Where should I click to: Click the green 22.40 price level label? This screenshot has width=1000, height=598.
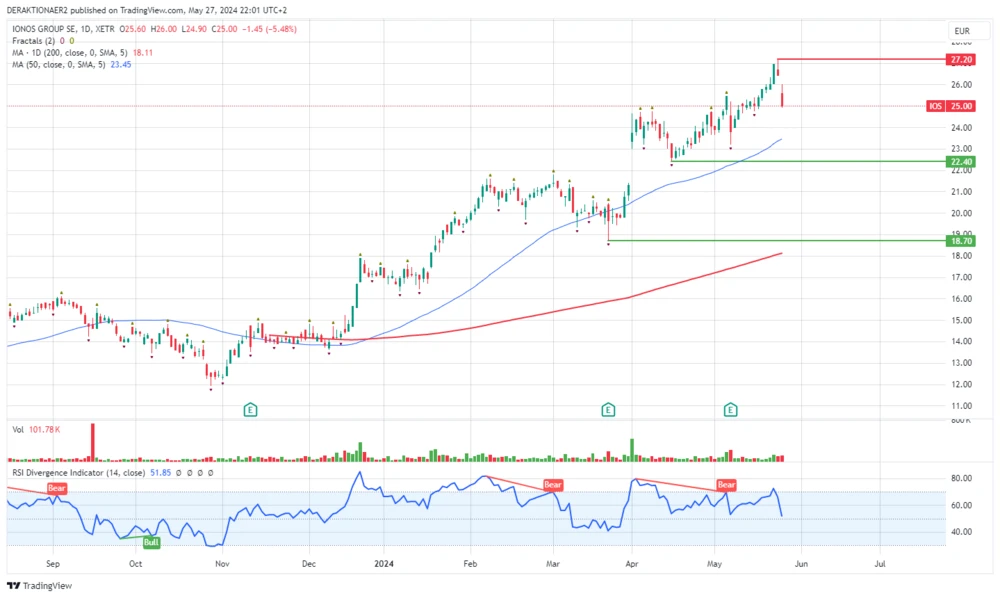pos(959,161)
